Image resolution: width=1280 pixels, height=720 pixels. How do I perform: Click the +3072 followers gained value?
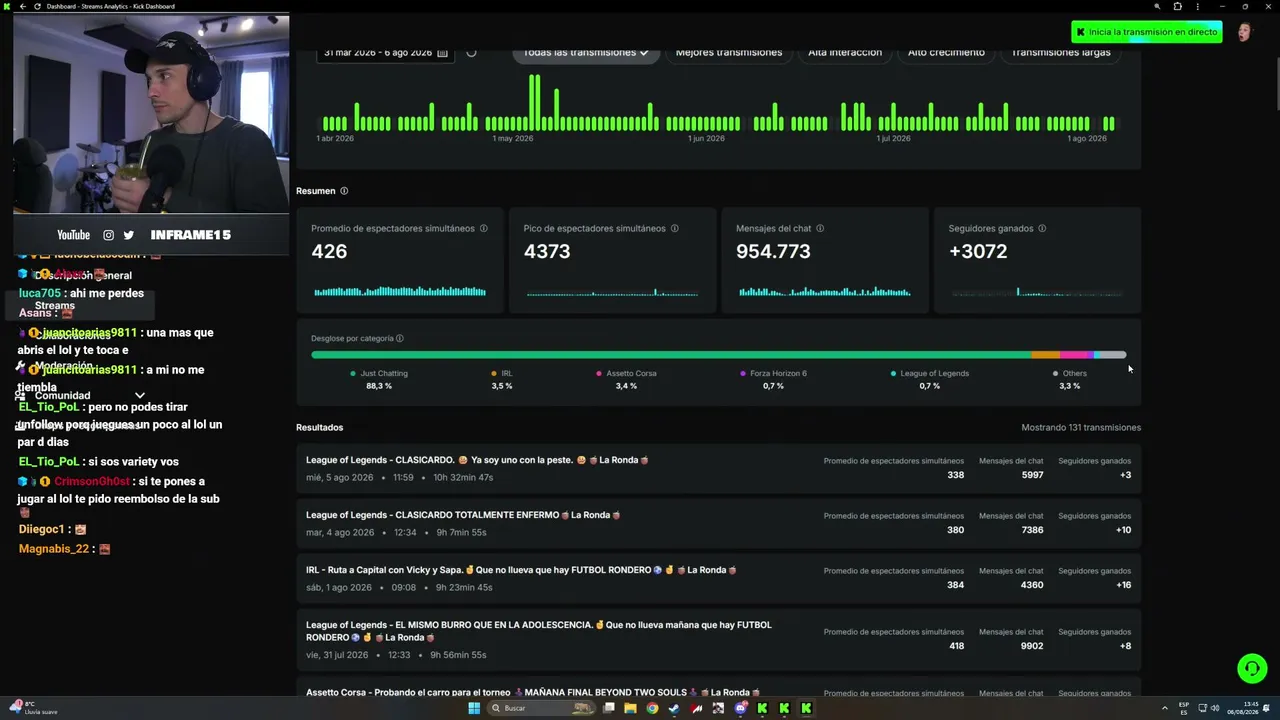point(978,252)
